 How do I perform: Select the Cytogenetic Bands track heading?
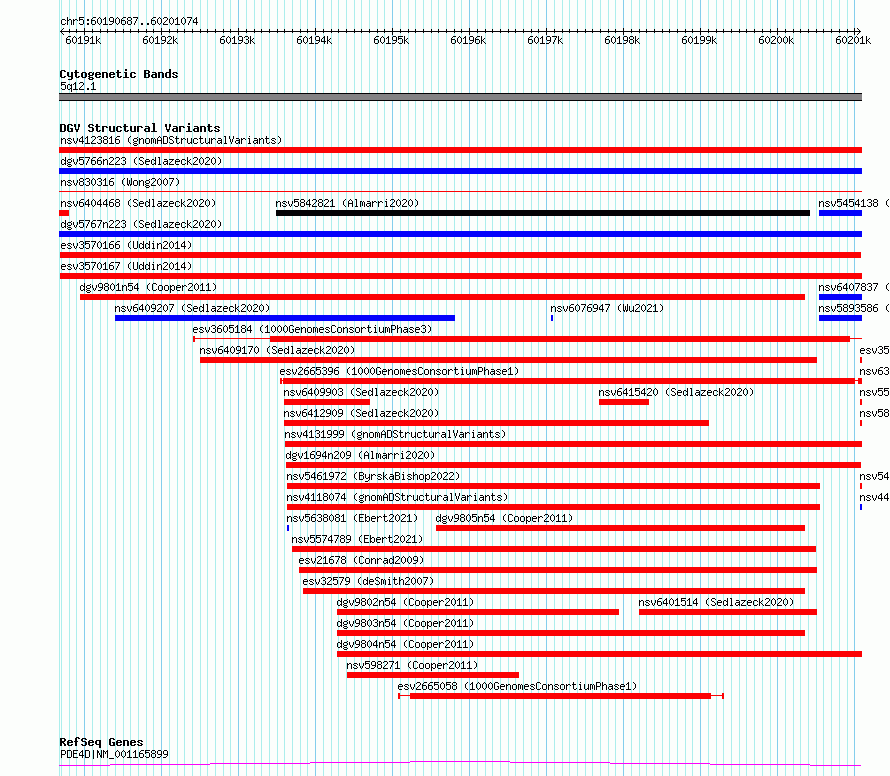click(119, 74)
